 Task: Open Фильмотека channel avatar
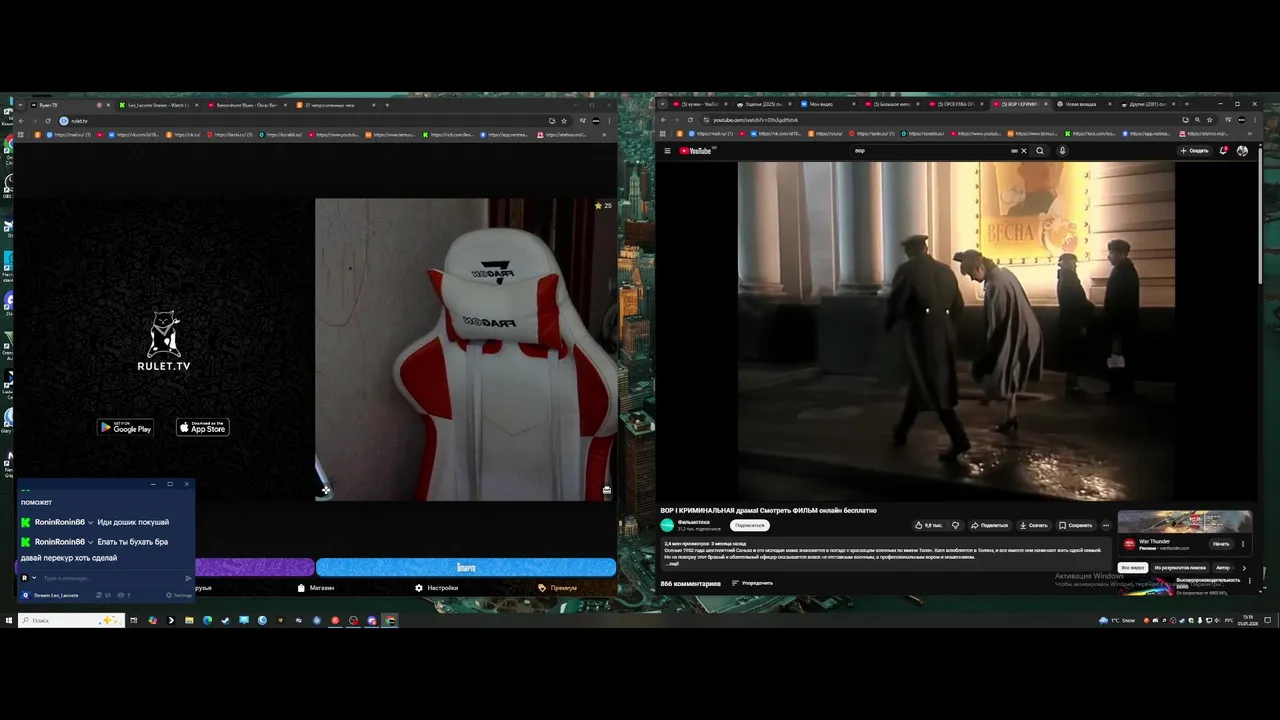click(667, 525)
